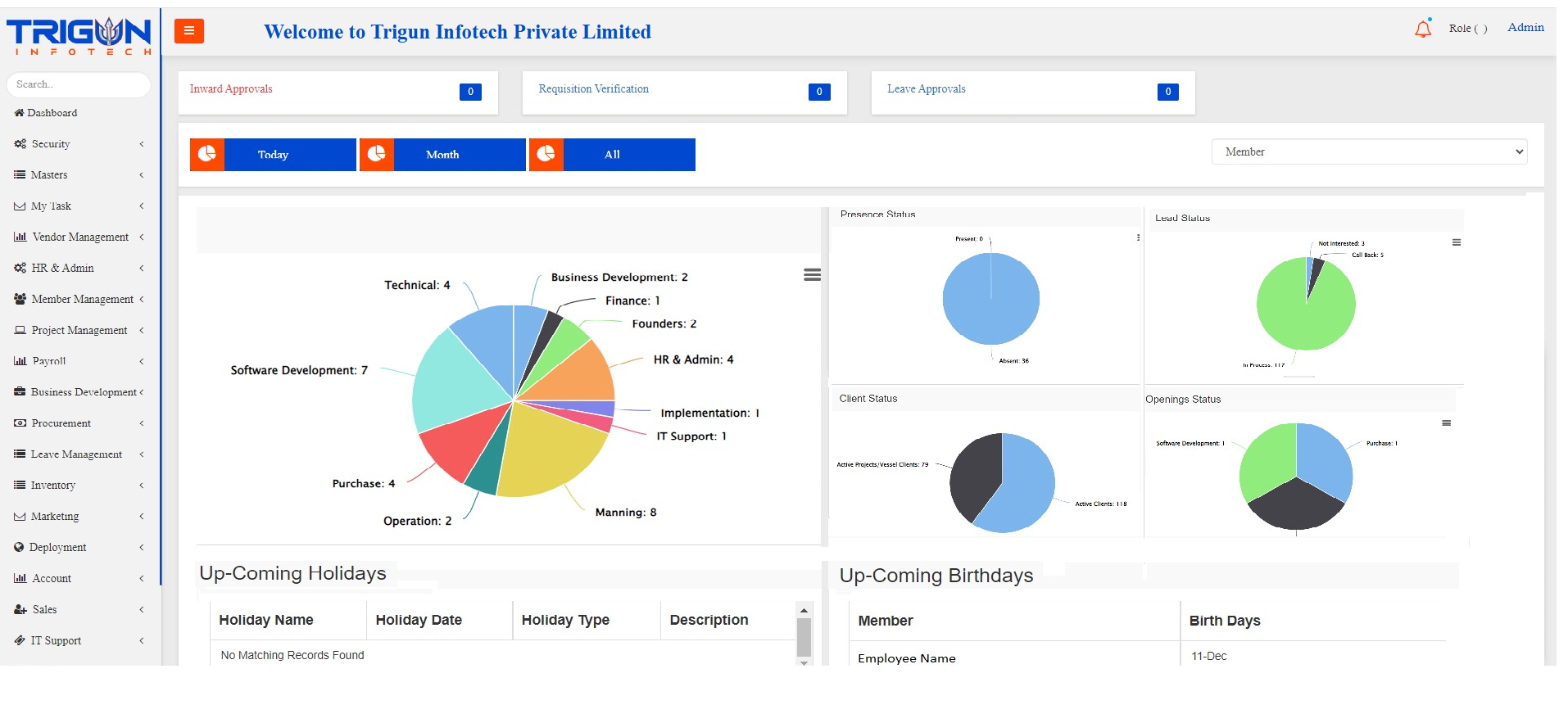Click the Member Management users icon
This screenshot has height=714, width=1568.
pos(20,299)
